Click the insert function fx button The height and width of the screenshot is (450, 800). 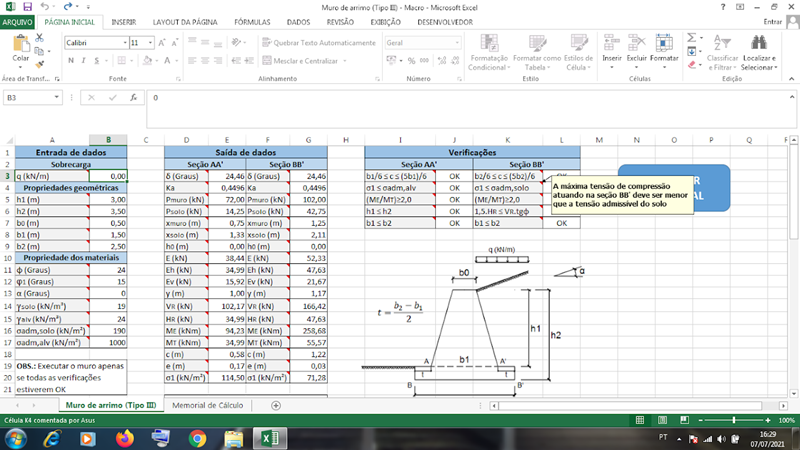[x=134, y=97]
